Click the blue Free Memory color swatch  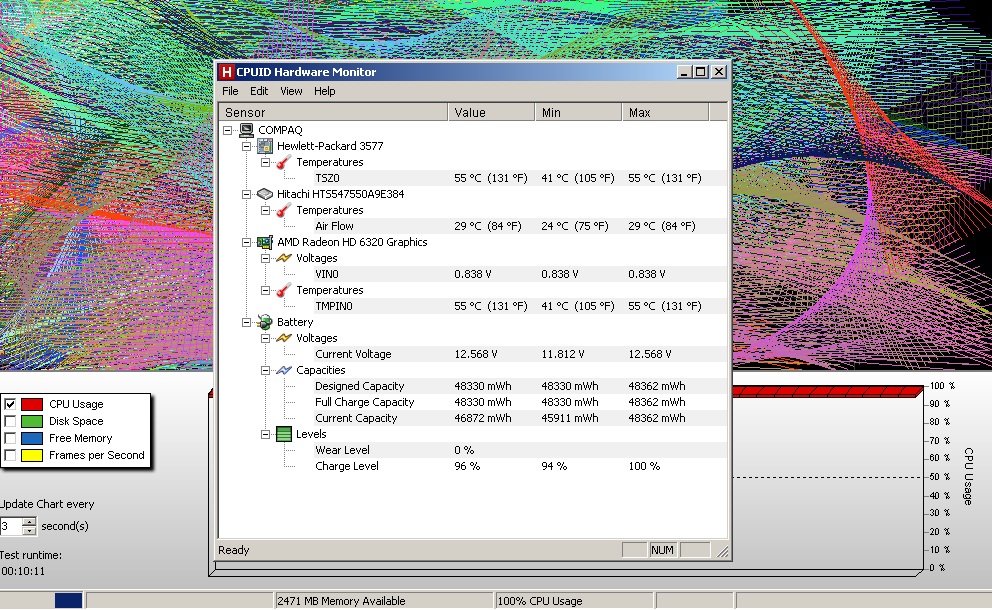pos(32,439)
